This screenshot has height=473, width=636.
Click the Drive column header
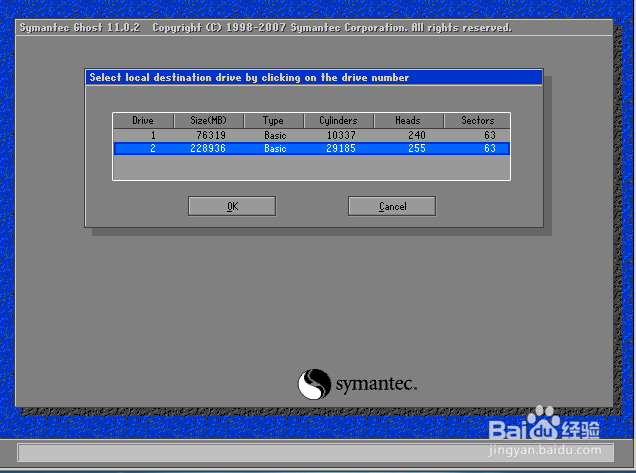tap(143, 120)
